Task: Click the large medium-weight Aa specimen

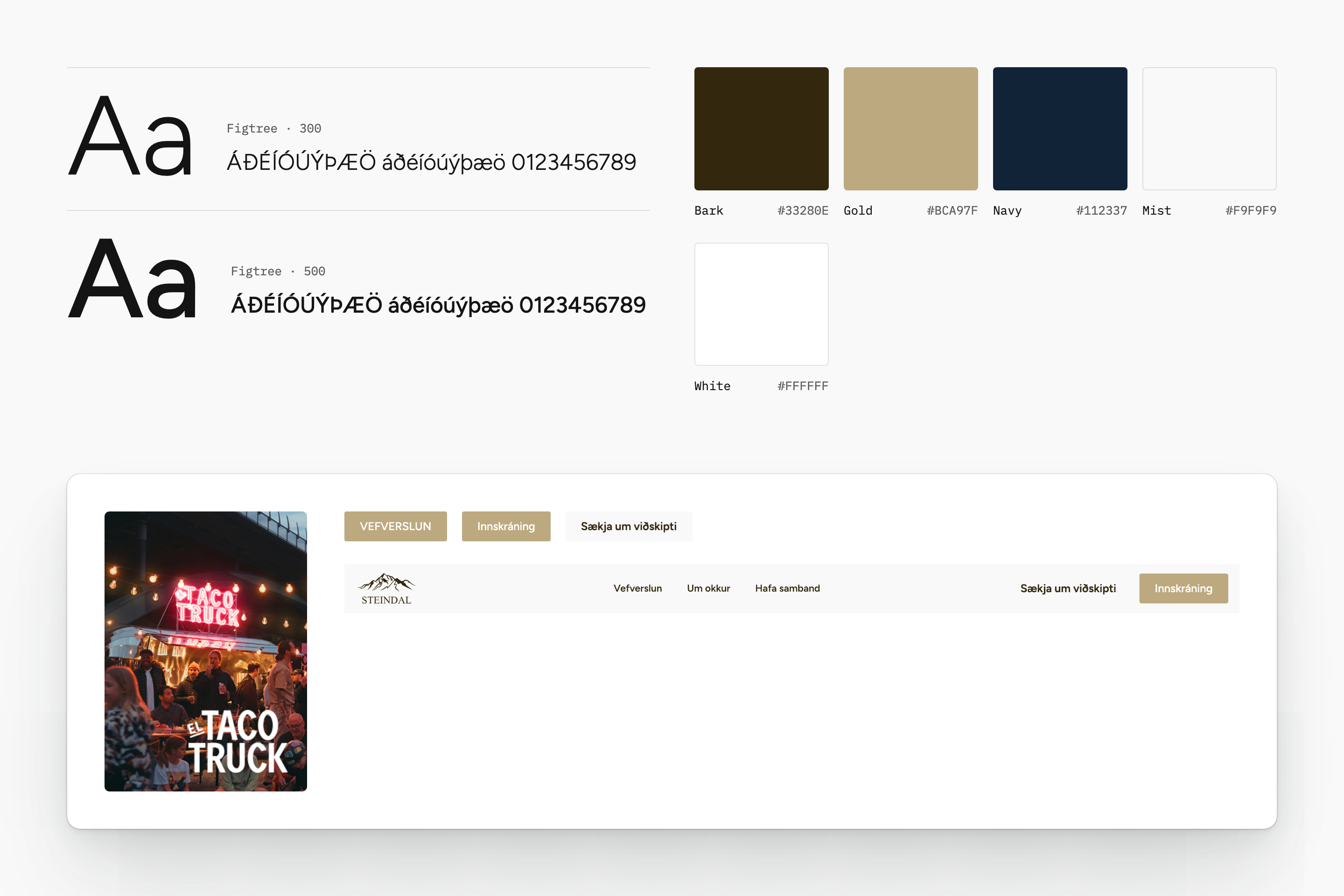Action: click(x=133, y=279)
